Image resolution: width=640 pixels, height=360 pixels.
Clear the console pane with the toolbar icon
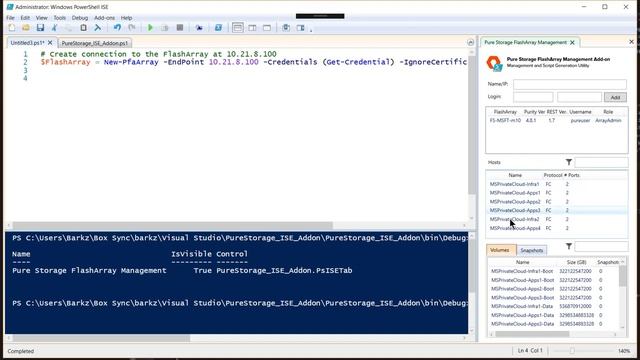(98, 28)
